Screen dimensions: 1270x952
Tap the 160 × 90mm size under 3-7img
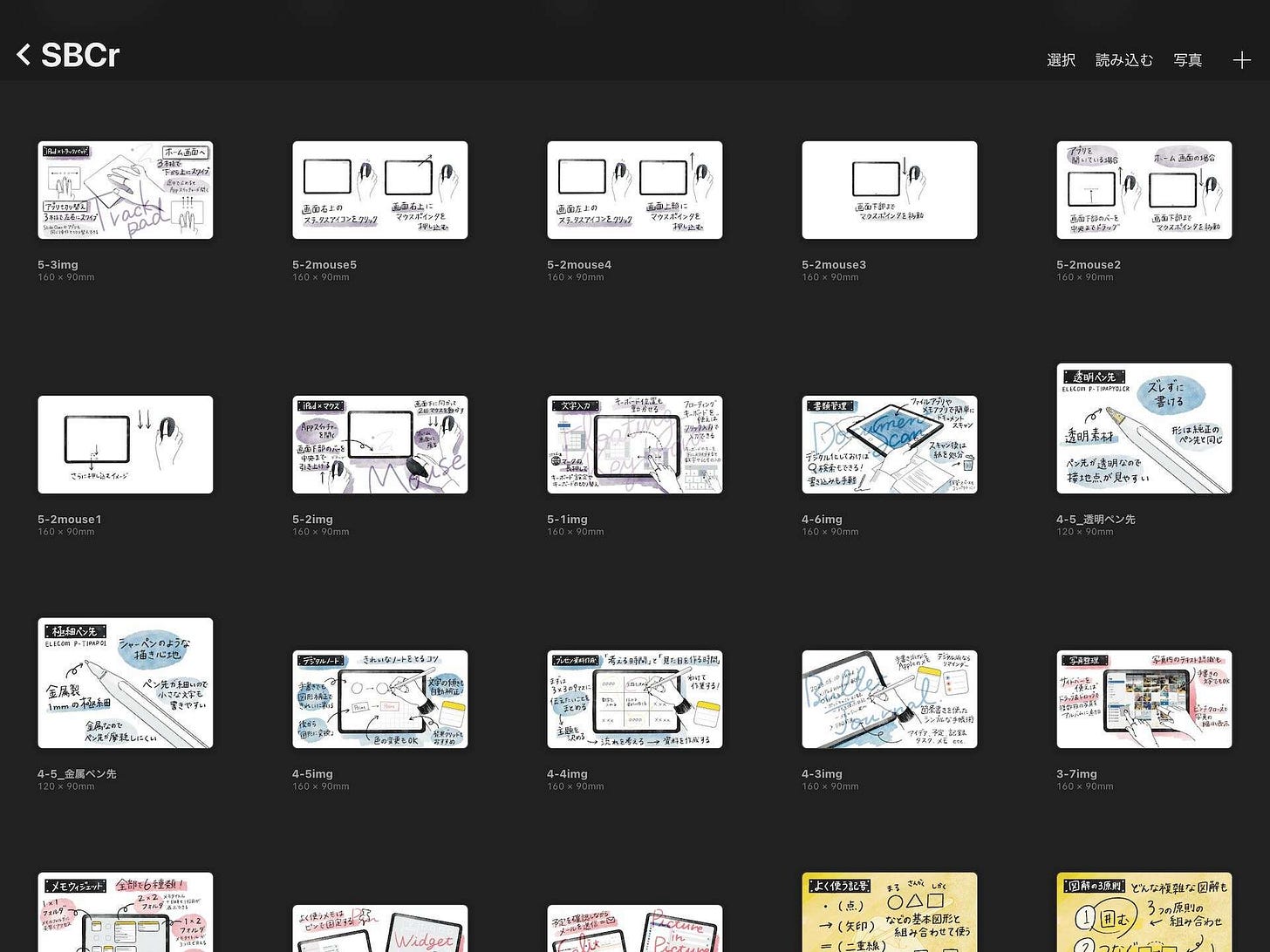(1085, 786)
